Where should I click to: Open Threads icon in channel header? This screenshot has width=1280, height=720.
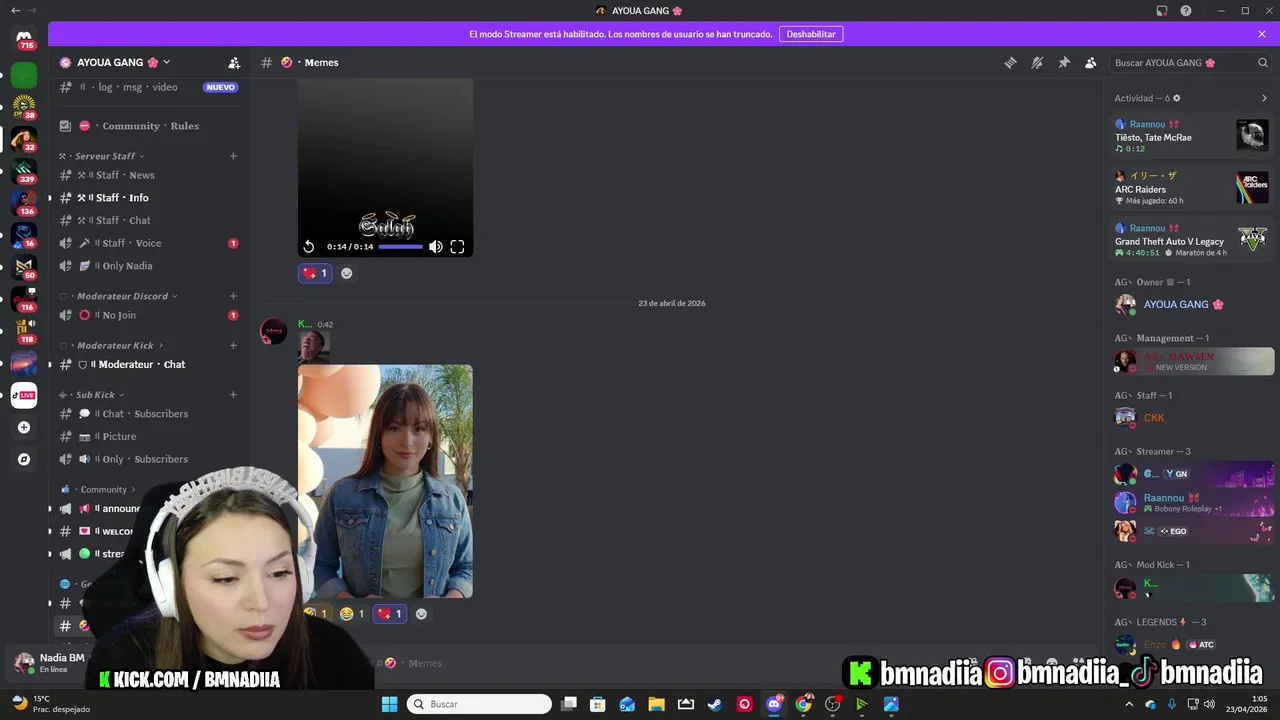pyautogui.click(x=1010, y=62)
